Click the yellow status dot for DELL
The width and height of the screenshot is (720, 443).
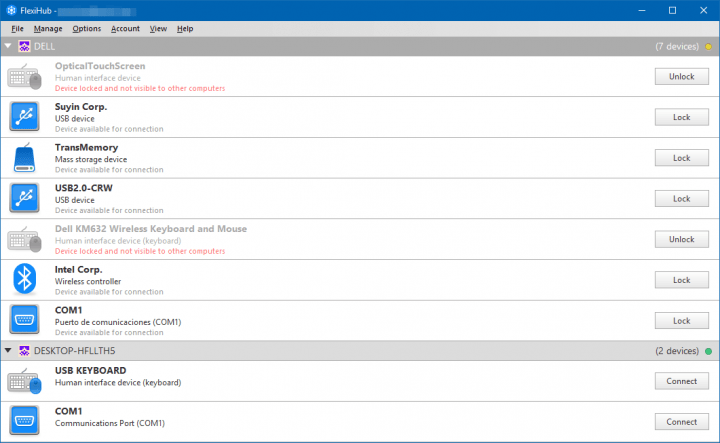(x=708, y=46)
